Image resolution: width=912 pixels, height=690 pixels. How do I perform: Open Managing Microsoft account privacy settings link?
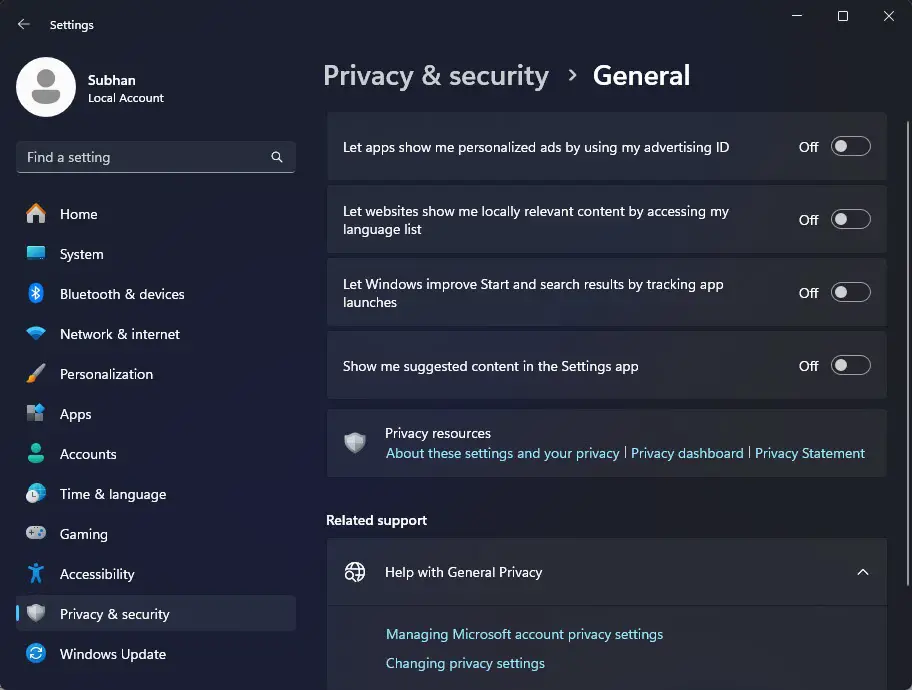524,634
